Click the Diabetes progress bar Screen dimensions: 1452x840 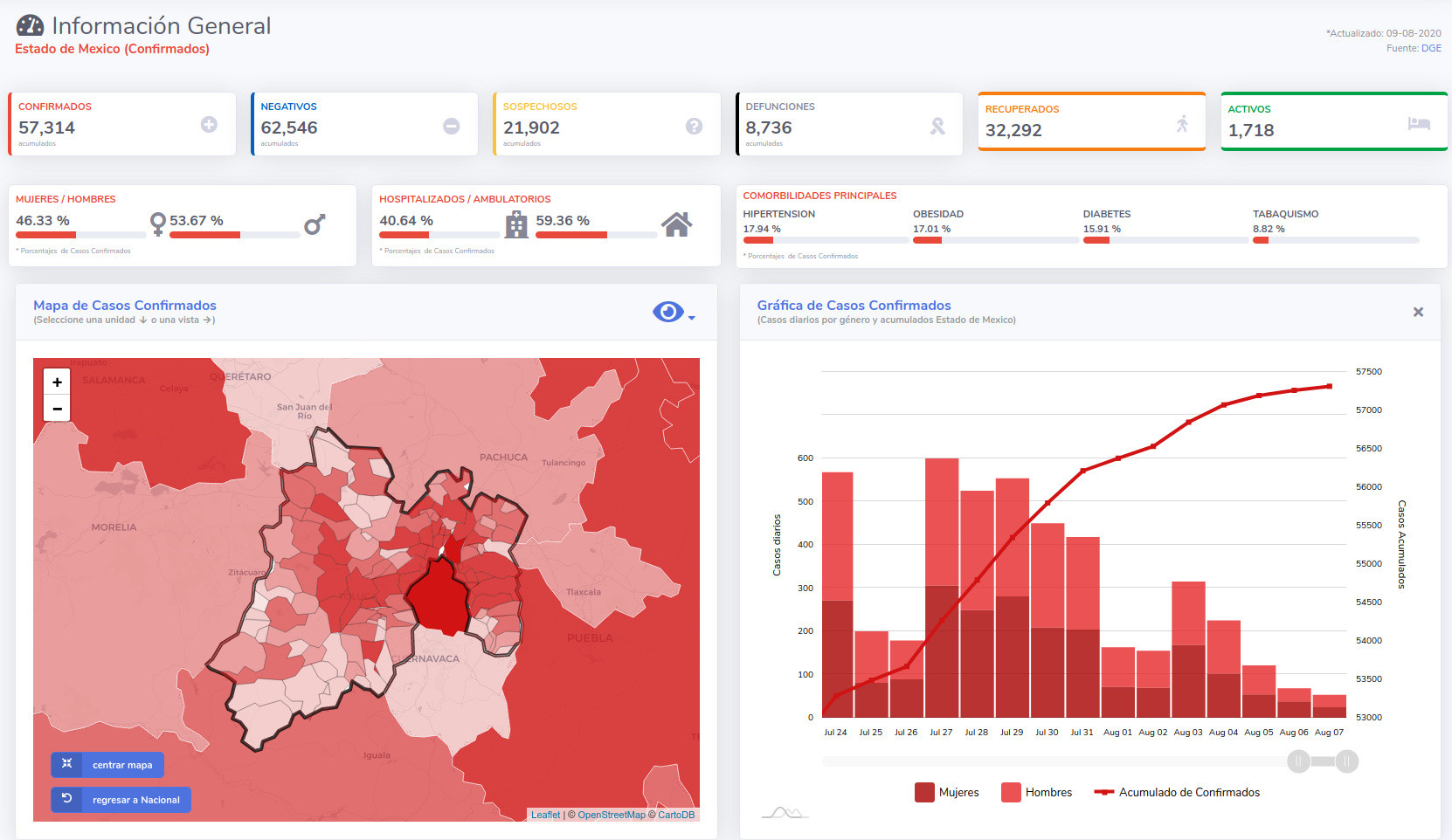coord(1166,240)
